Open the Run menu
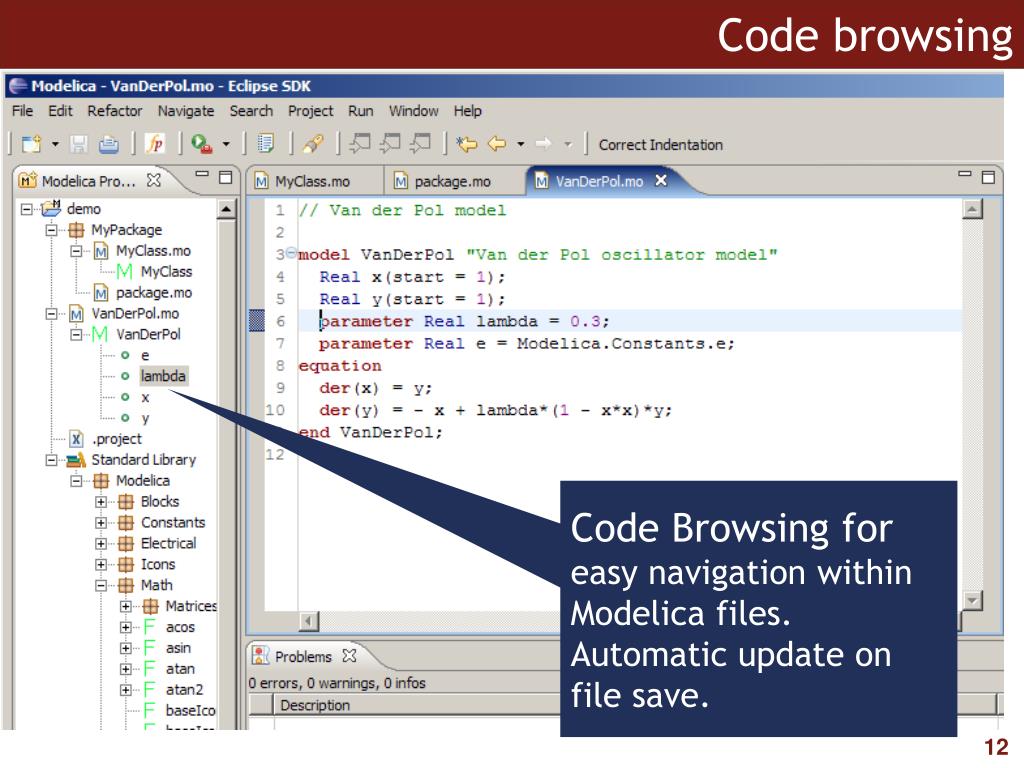The width and height of the screenshot is (1024, 768). (x=360, y=111)
